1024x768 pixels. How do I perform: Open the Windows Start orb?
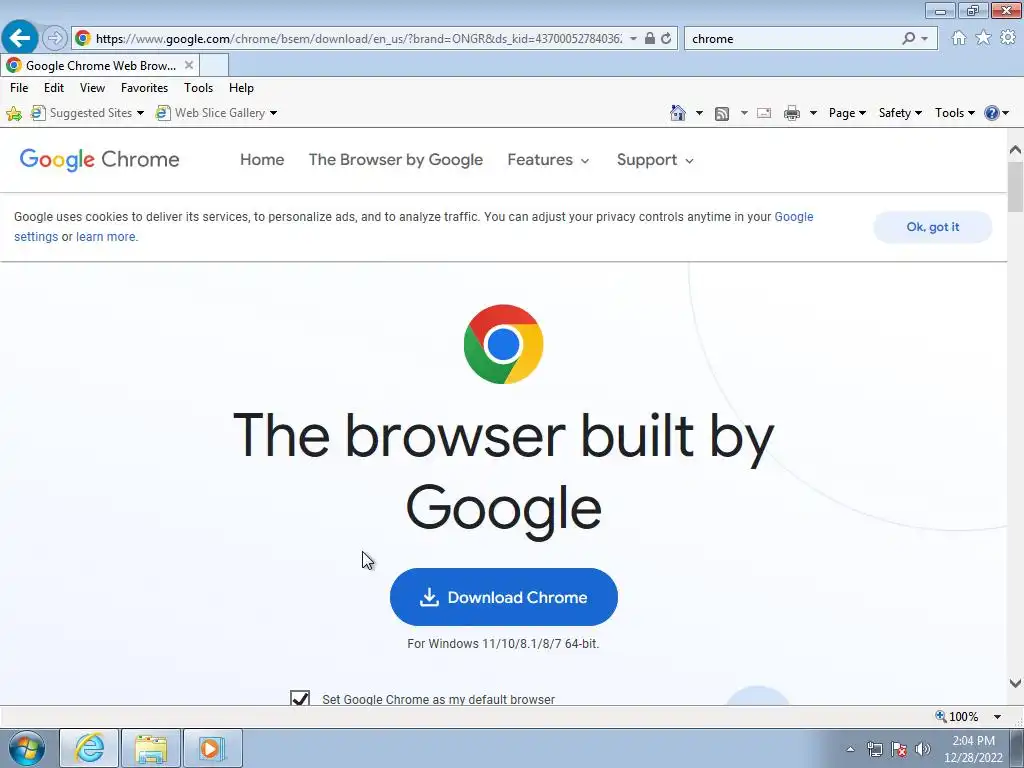[27, 748]
